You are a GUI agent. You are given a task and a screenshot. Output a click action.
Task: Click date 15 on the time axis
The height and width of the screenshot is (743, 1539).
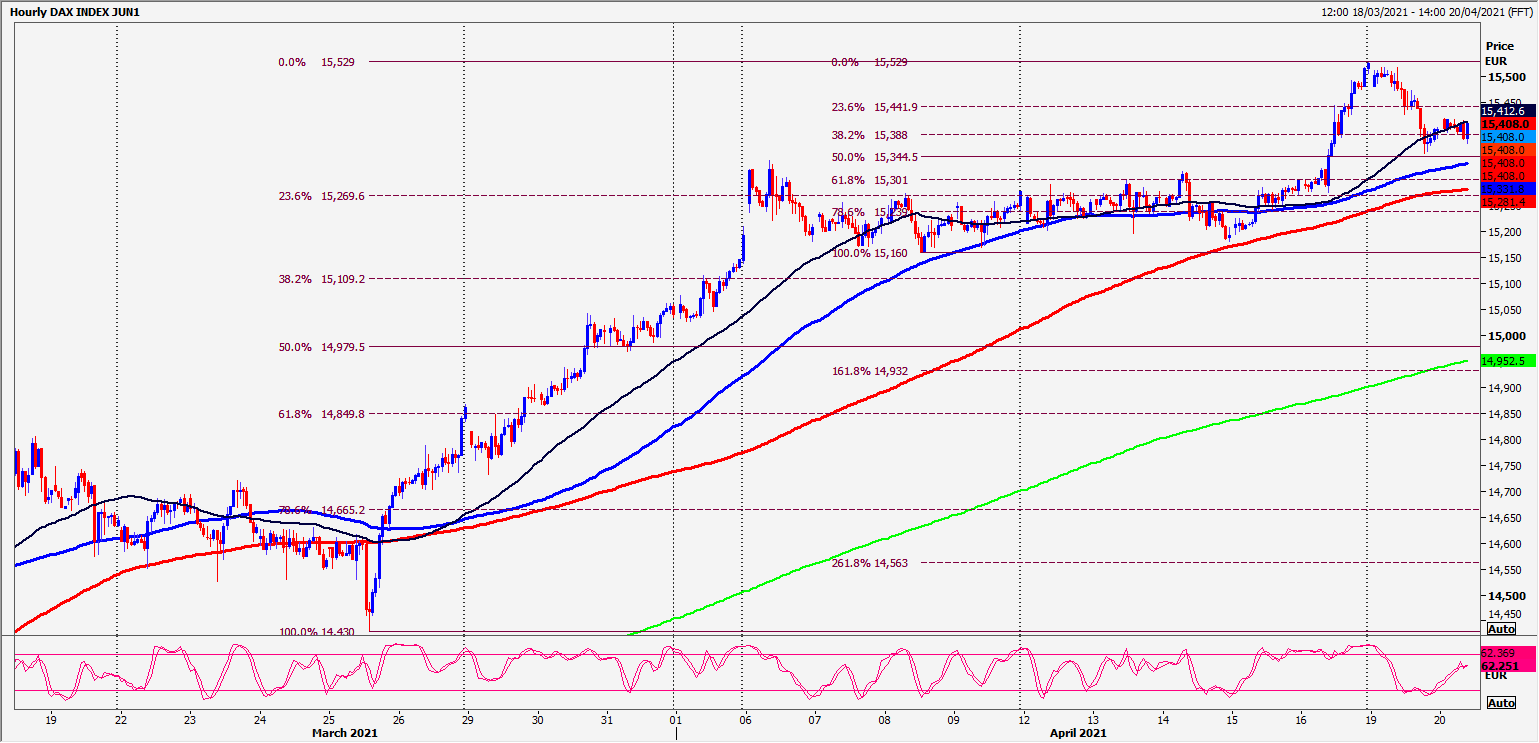[1232, 719]
